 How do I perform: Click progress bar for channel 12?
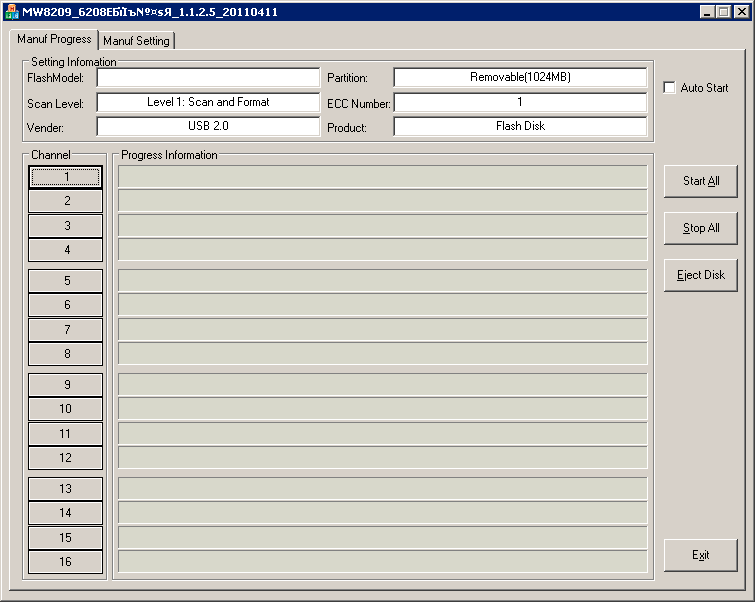click(x=383, y=458)
